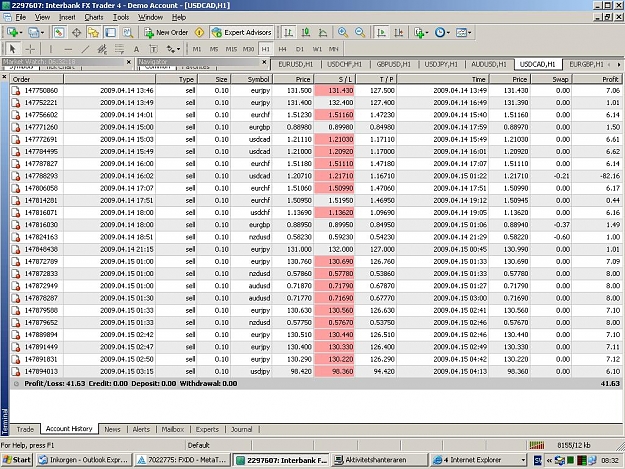Draw vertical line tool
Screen dimensions: 625x469
(x=50, y=49)
